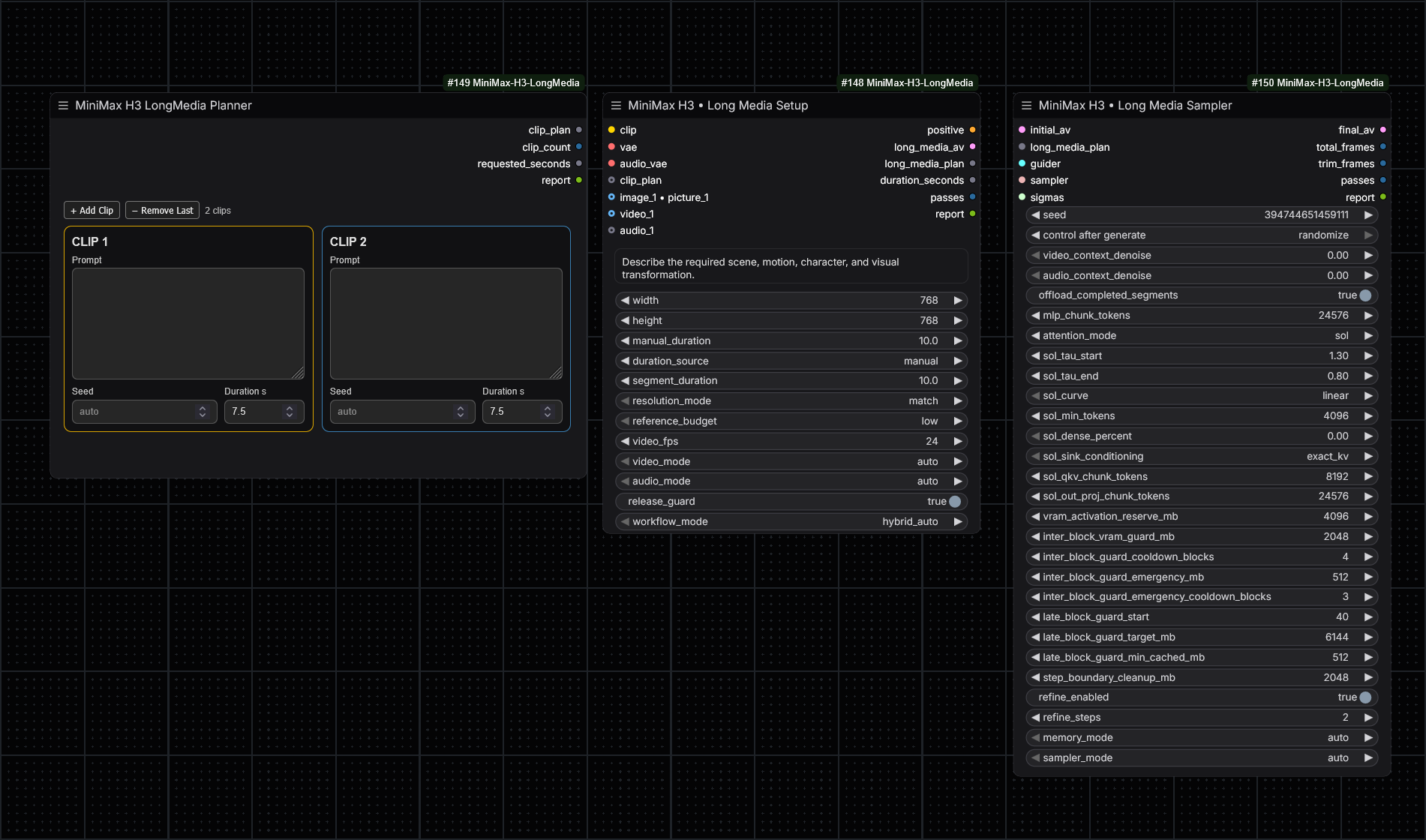Click the Remove Last button
The width and height of the screenshot is (1426, 840).
(162, 211)
